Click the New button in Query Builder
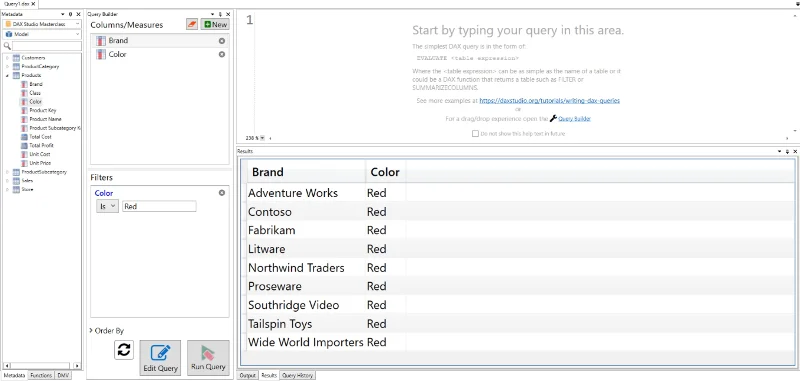This screenshot has height=381, width=800. coord(215,24)
